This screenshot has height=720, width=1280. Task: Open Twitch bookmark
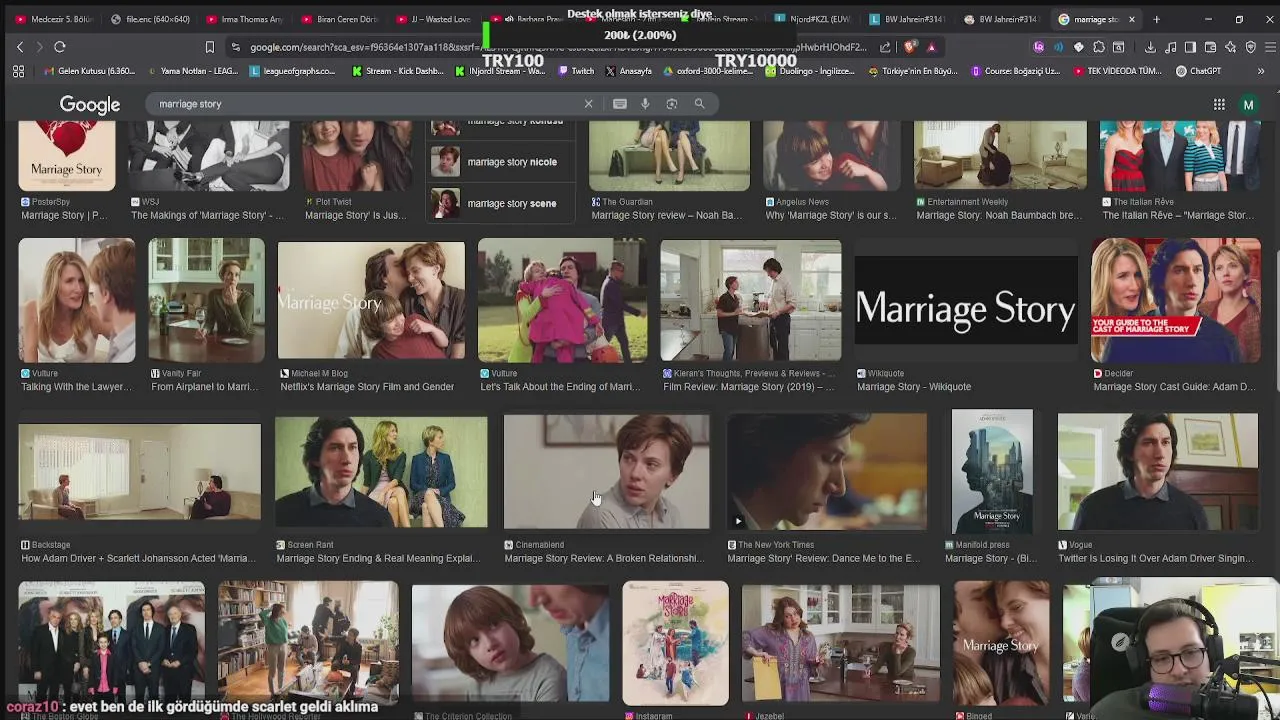pyautogui.click(x=575, y=71)
